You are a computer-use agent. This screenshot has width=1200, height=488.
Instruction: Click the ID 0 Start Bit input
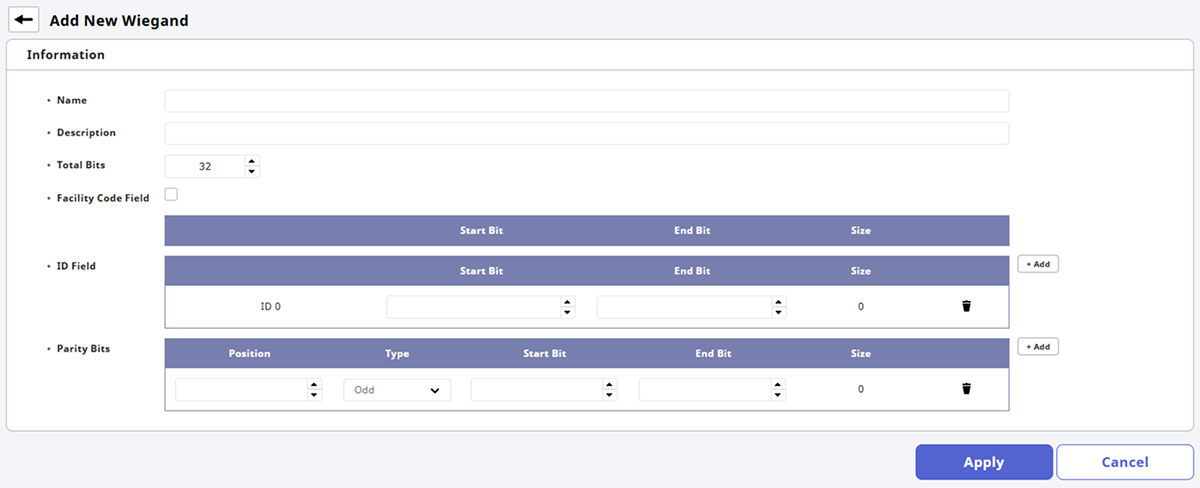[x=472, y=307]
